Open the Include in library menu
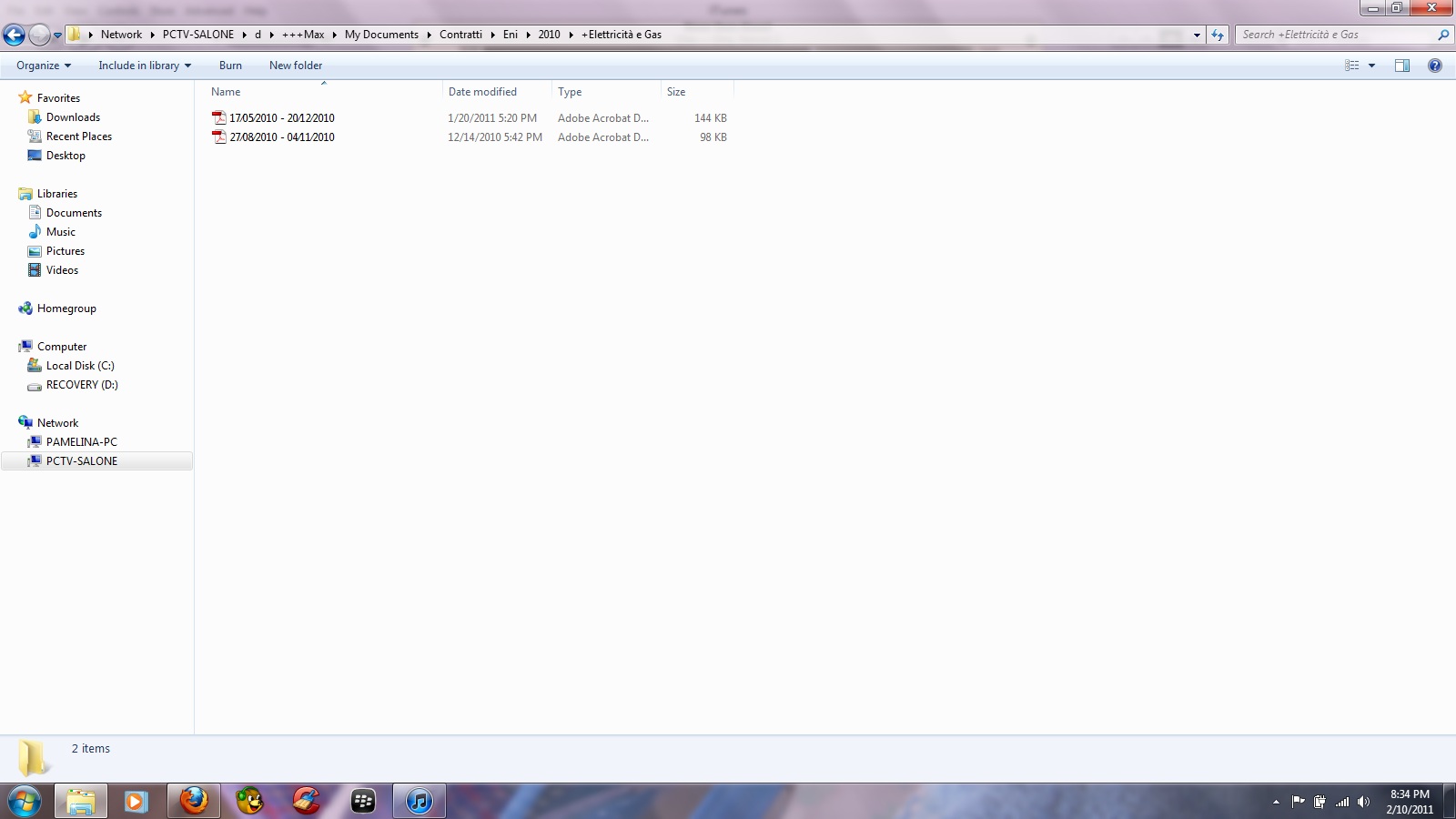The image size is (1456, 819). coord(145,66)
